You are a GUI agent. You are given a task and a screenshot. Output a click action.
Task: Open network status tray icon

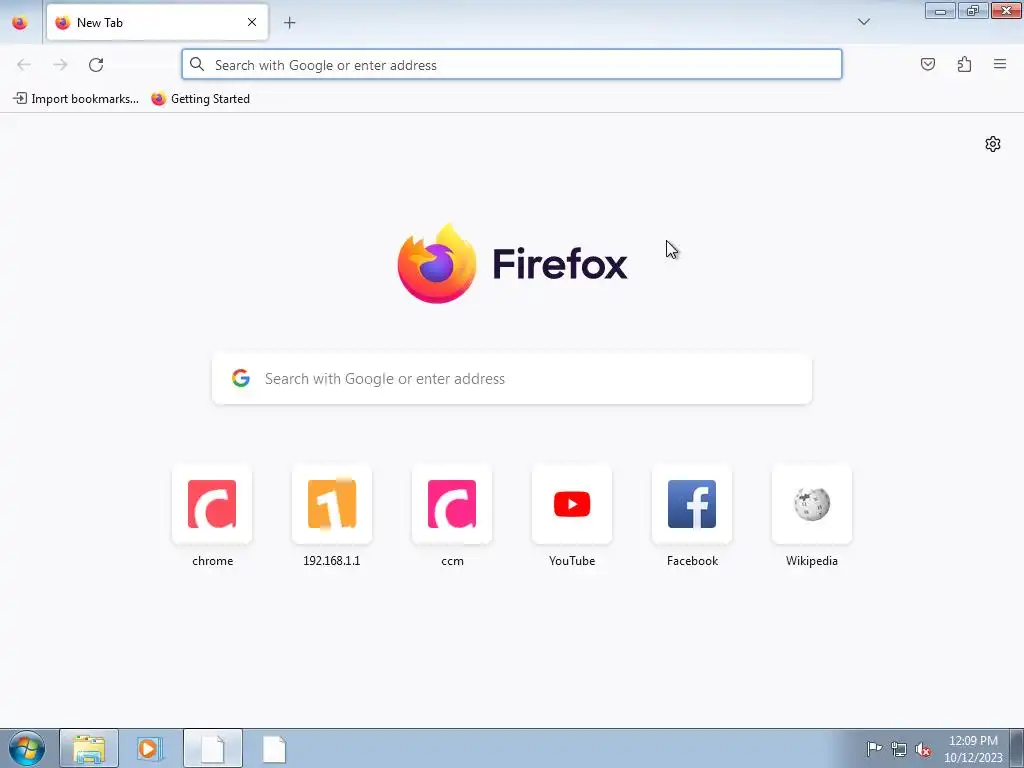tap(899, 749)
